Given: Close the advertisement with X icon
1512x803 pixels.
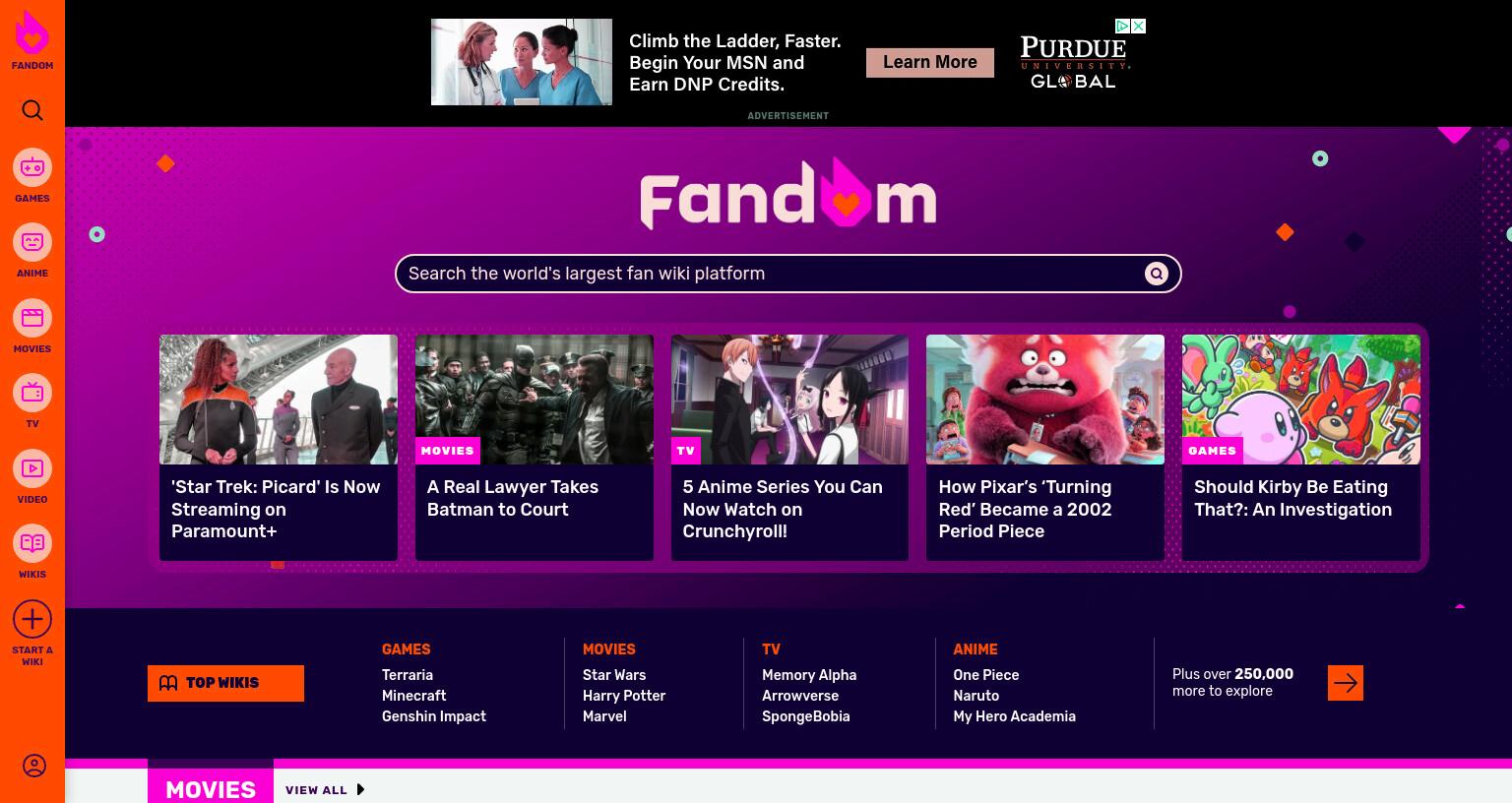Looking at the screenshot, I should click(1138, 27).
